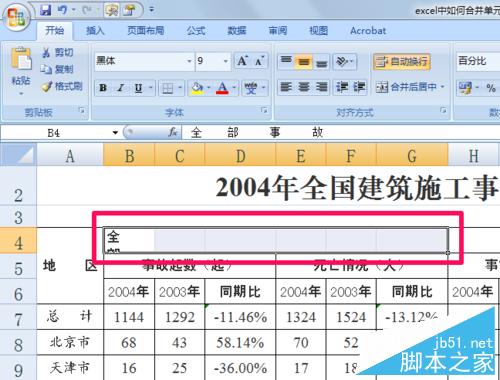
Task: Undo last action in quick access toolbar
Action: 62,10
